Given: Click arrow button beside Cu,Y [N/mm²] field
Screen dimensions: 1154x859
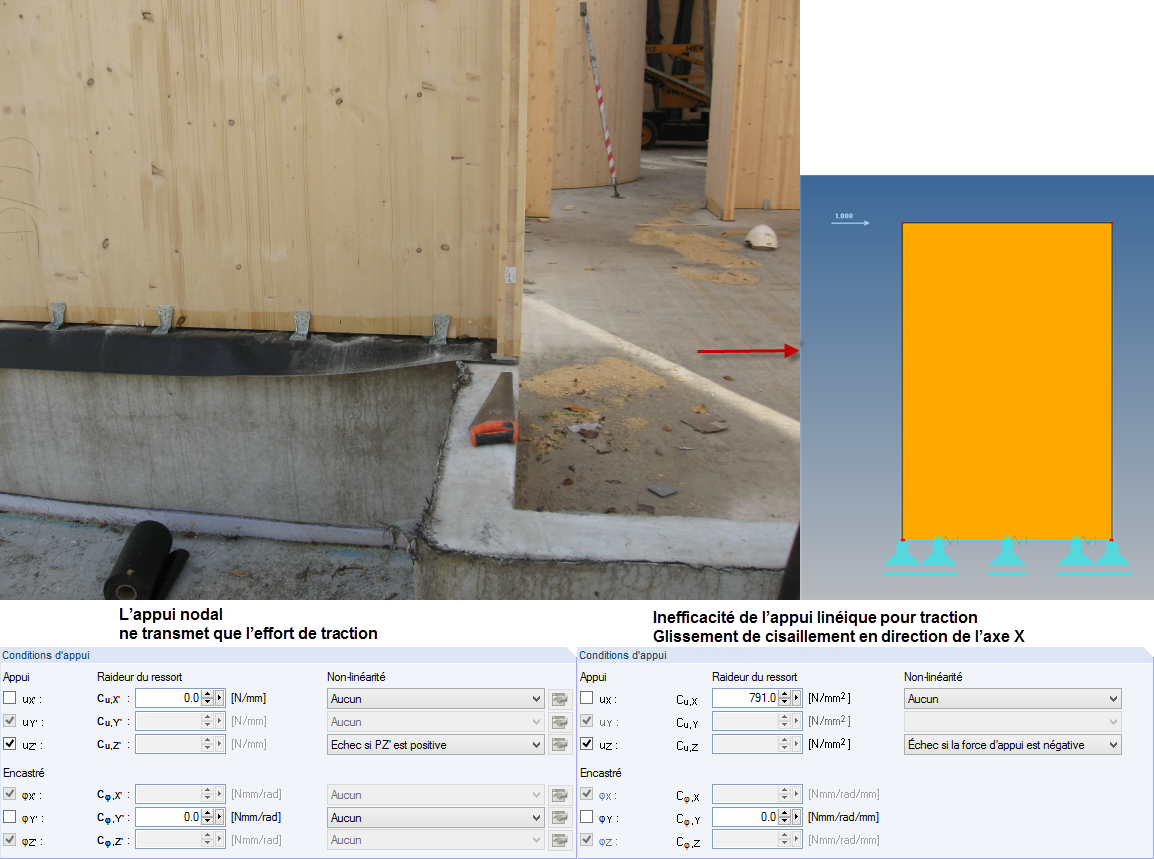Looking at the screenshot, I should click(796, 721).
